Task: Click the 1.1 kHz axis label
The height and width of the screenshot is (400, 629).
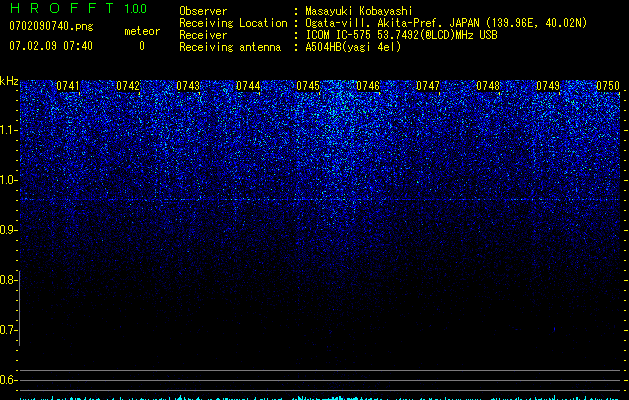Action: [9, 130]
